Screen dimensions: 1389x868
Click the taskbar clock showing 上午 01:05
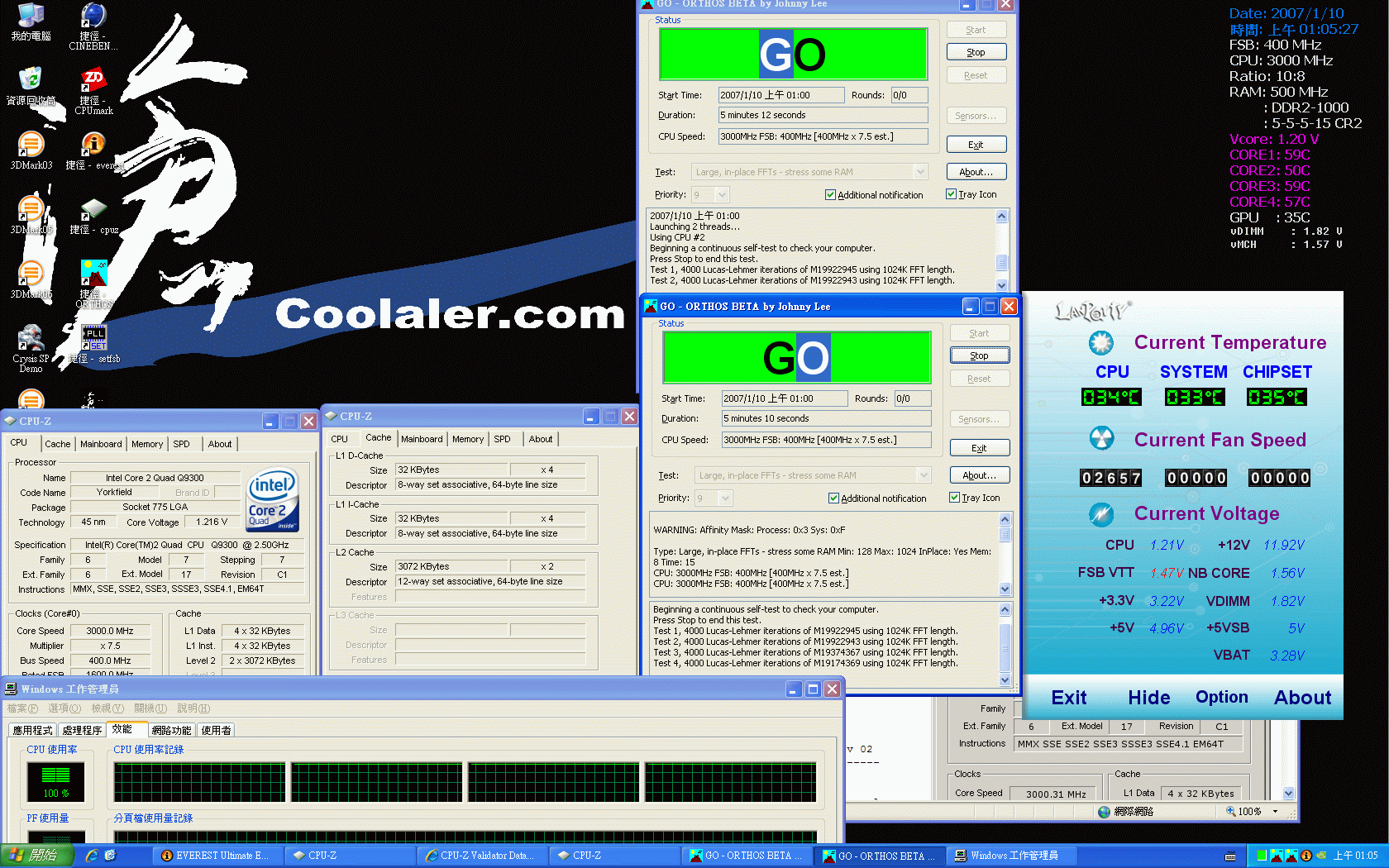point(1356,856)
